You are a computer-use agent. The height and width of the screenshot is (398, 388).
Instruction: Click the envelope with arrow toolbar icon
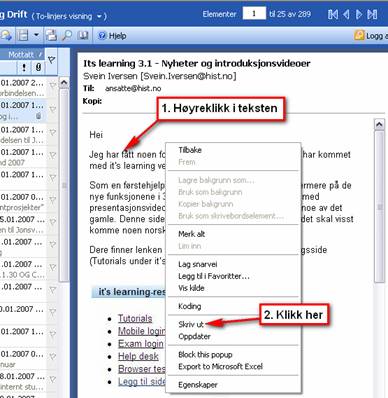click(6, 35)
